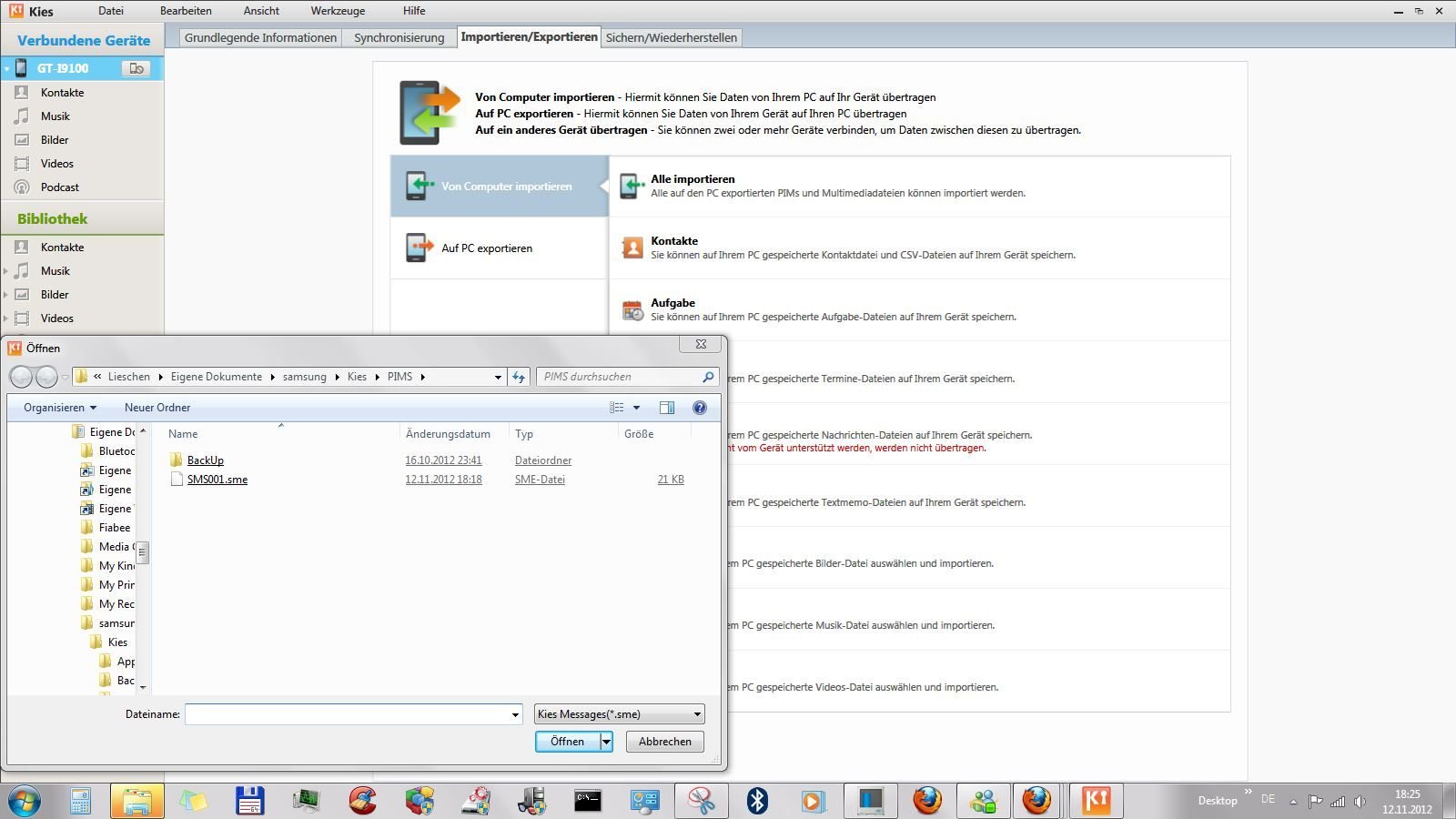Click the transfer button beside GT-I9100

click(136, 68)
